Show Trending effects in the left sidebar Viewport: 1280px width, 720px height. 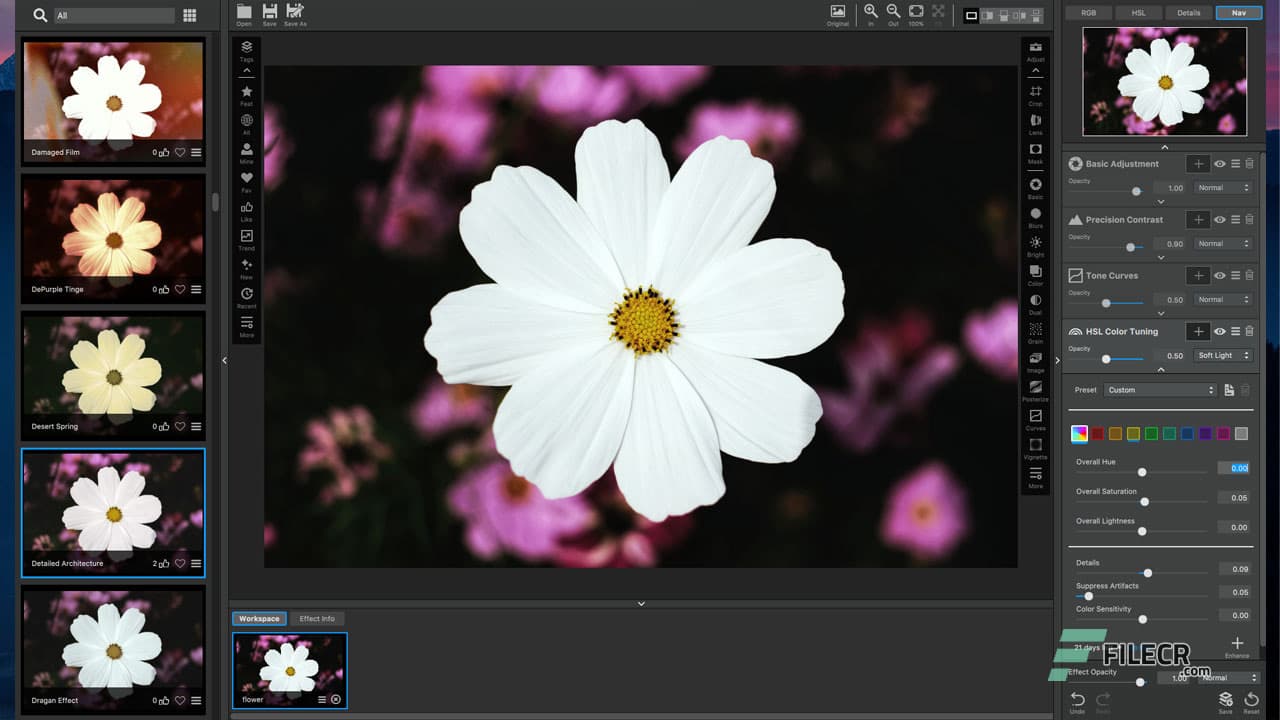click(246, 236)
